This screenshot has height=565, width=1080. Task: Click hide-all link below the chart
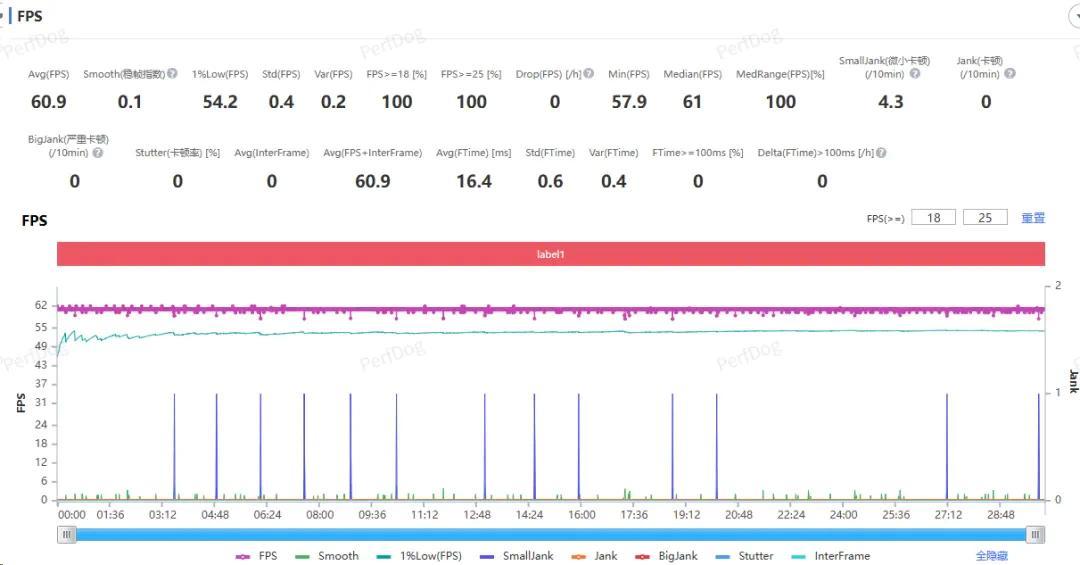point(991,556)
